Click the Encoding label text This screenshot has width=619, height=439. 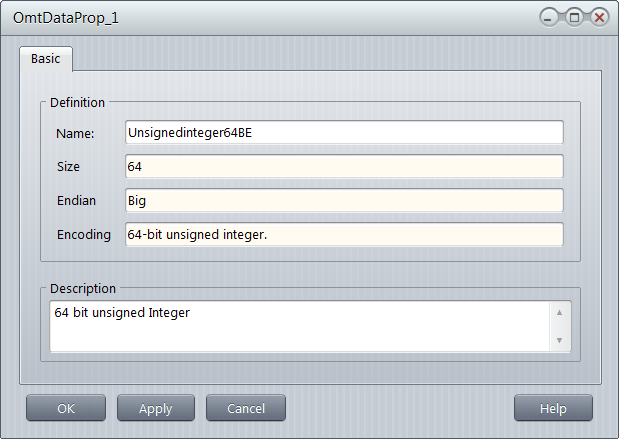point(84,234)
